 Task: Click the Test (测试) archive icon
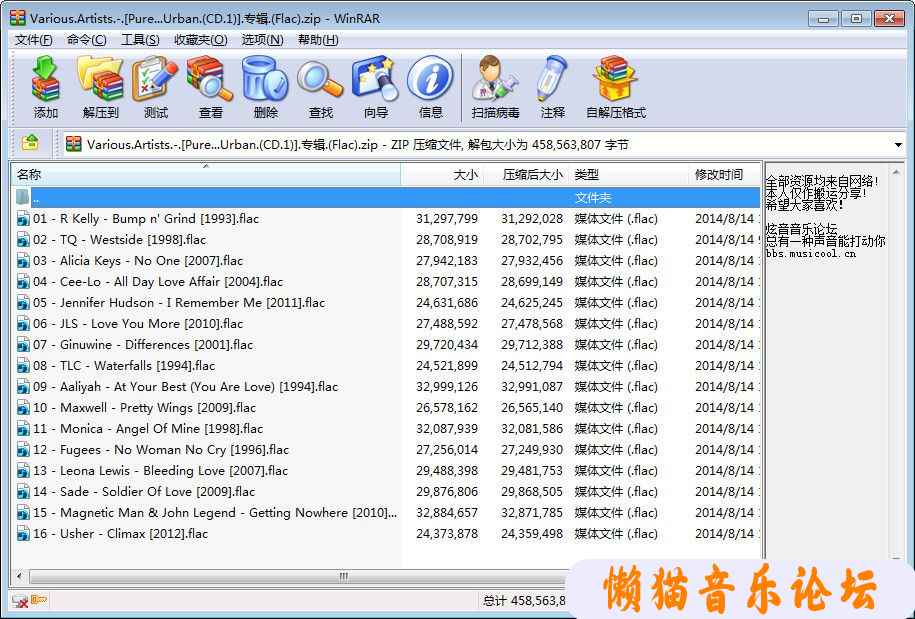[x=155, y=79]
